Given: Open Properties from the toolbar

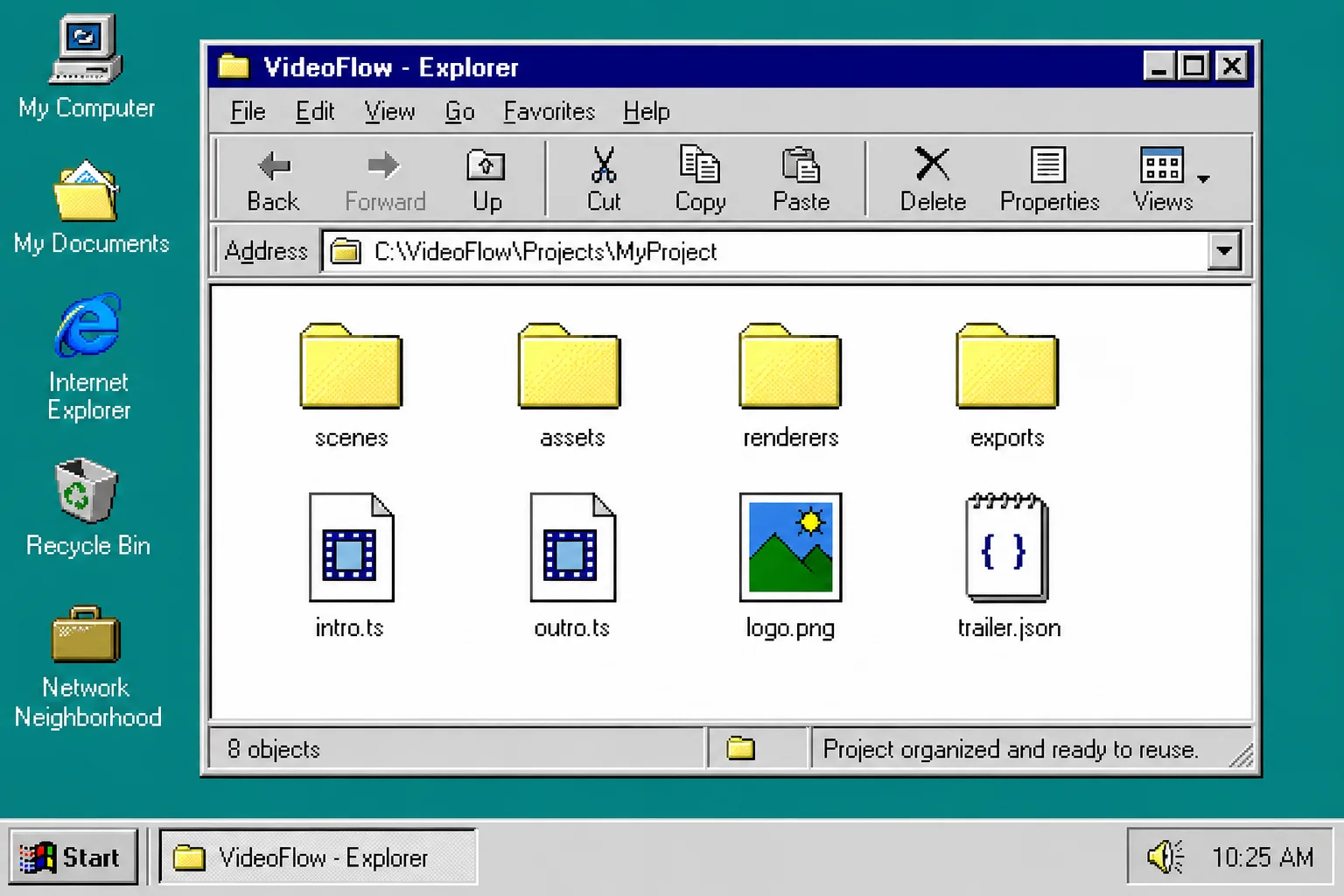Looking at the screenshot, I should [1049, 180].
